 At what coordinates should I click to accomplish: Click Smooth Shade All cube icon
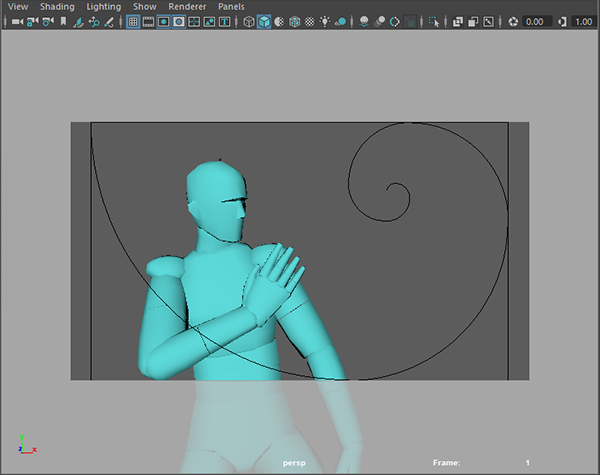point(264,21)
